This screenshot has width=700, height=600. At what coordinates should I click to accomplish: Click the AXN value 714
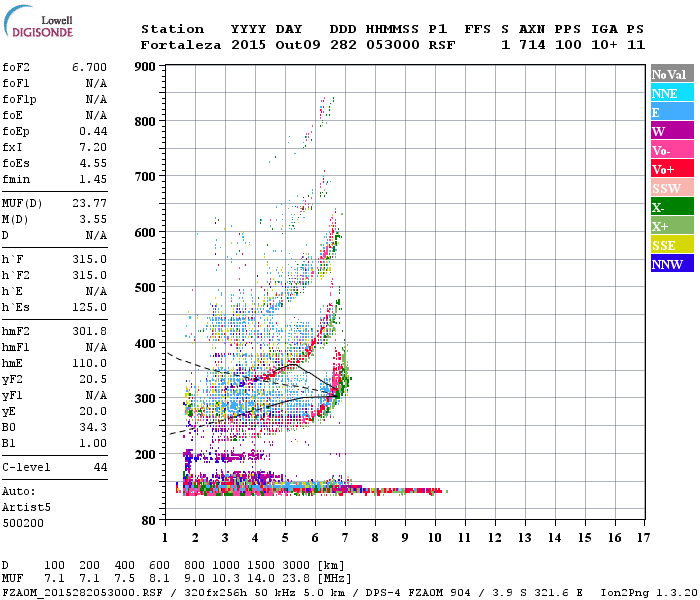click(532, 45)
